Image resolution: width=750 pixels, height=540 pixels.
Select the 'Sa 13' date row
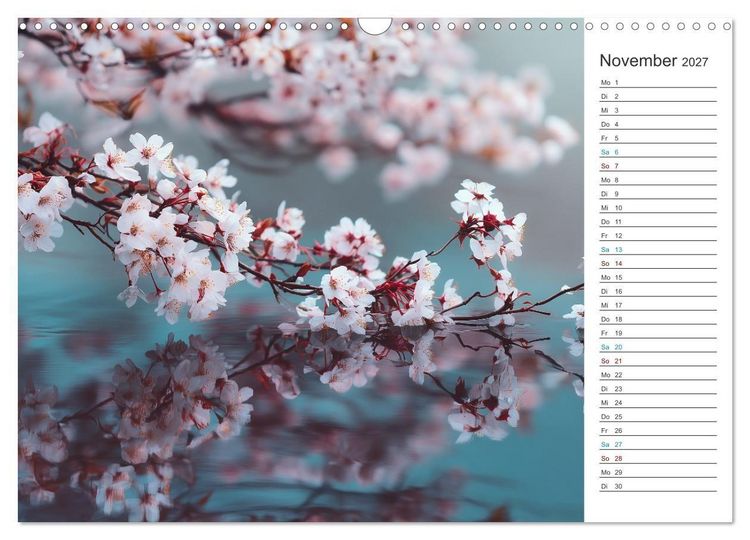(658, 249)
